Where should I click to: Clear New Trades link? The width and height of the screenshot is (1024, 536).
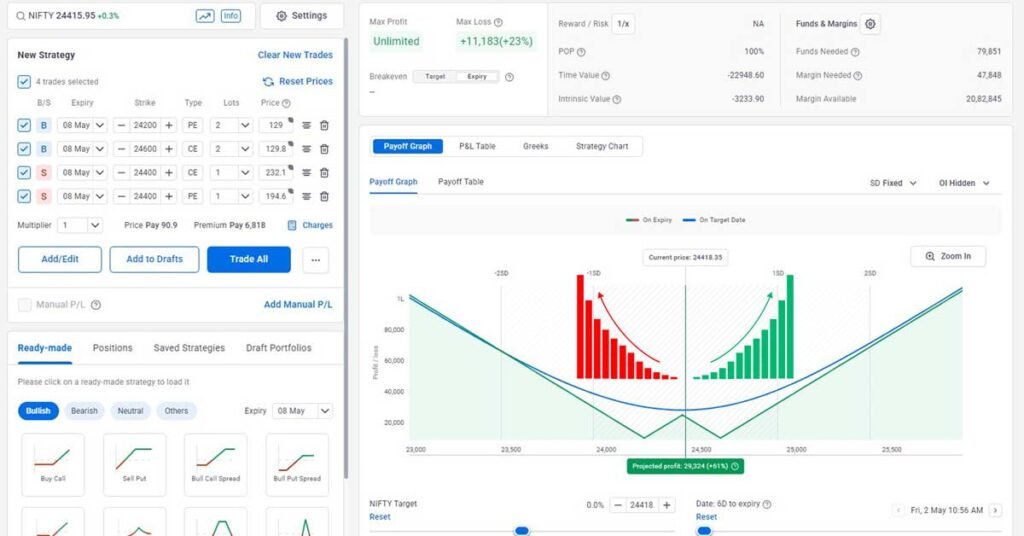(295, 55)
